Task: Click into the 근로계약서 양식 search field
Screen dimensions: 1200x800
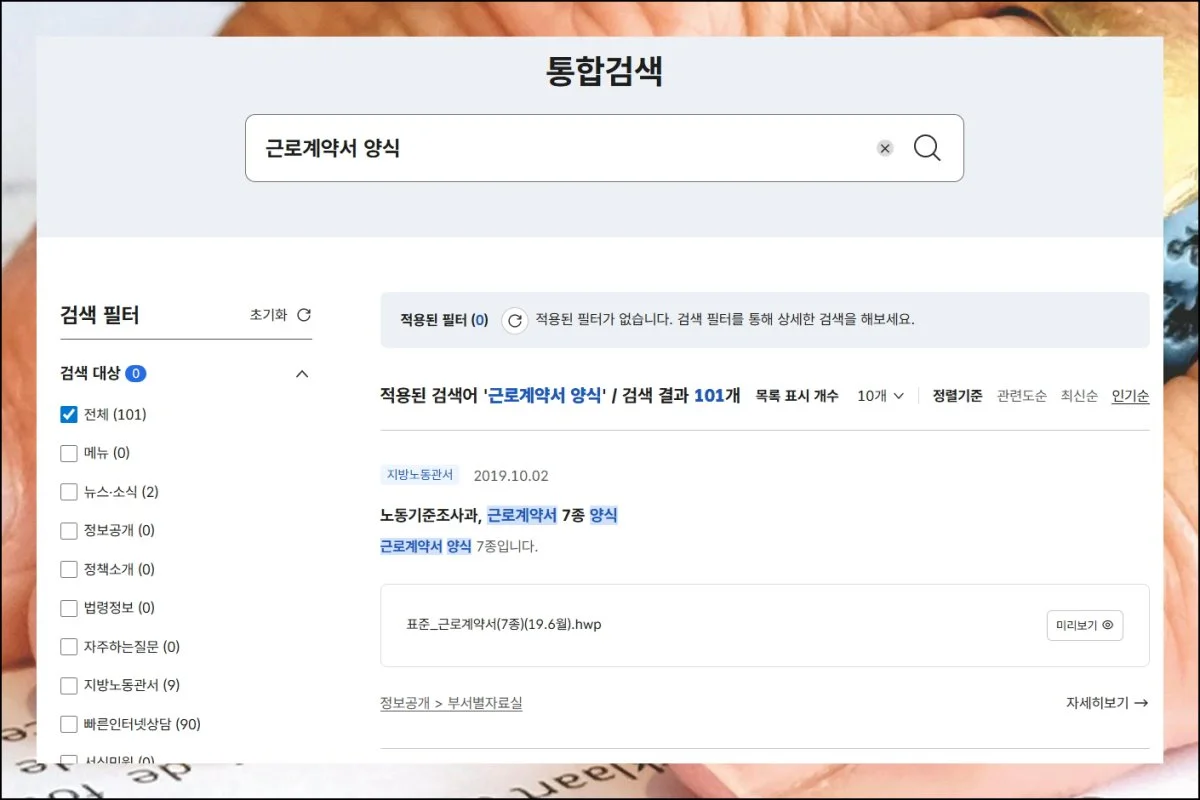Action: point(560,148)
